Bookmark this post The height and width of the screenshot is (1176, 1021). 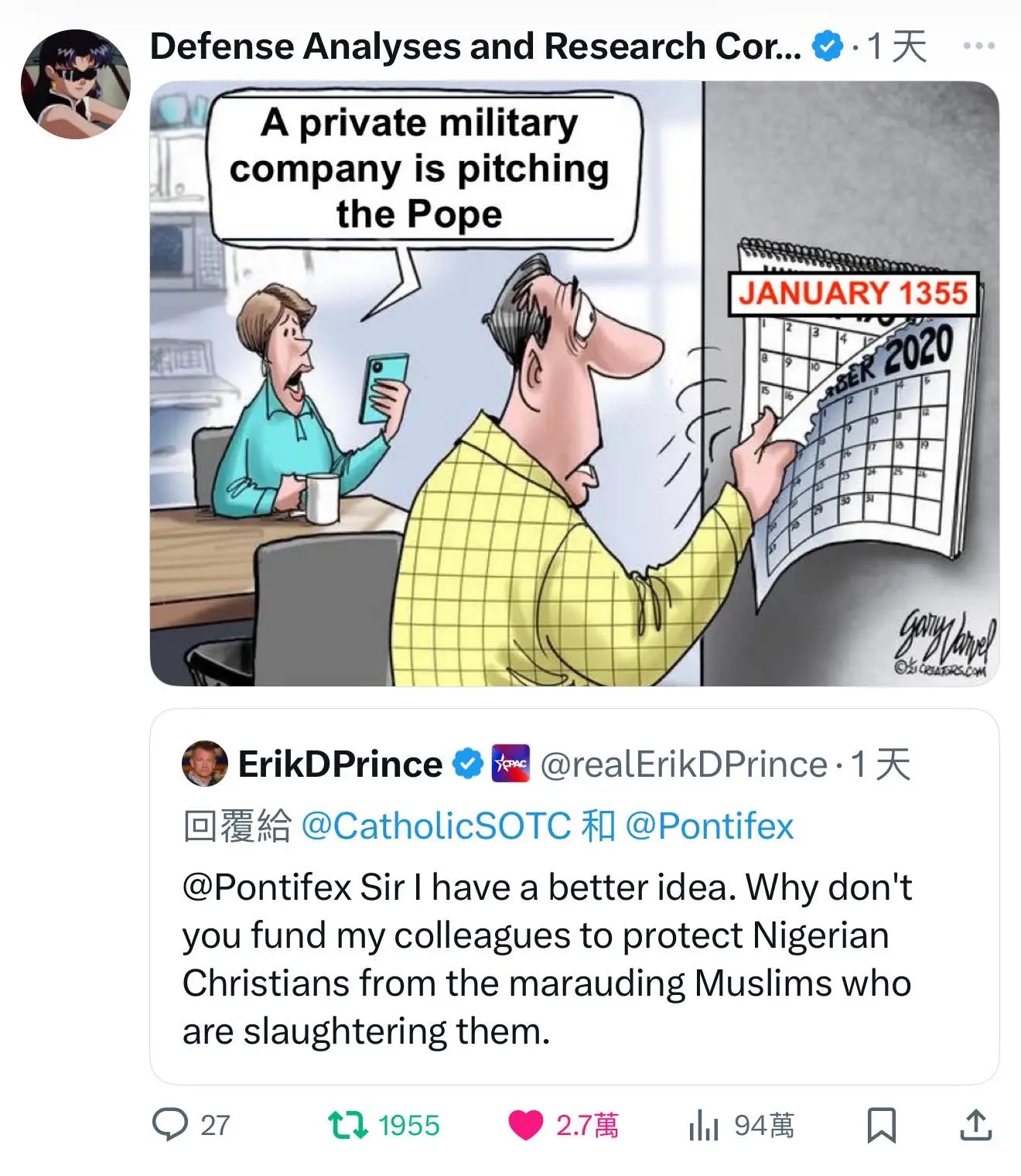[881, 1125]
